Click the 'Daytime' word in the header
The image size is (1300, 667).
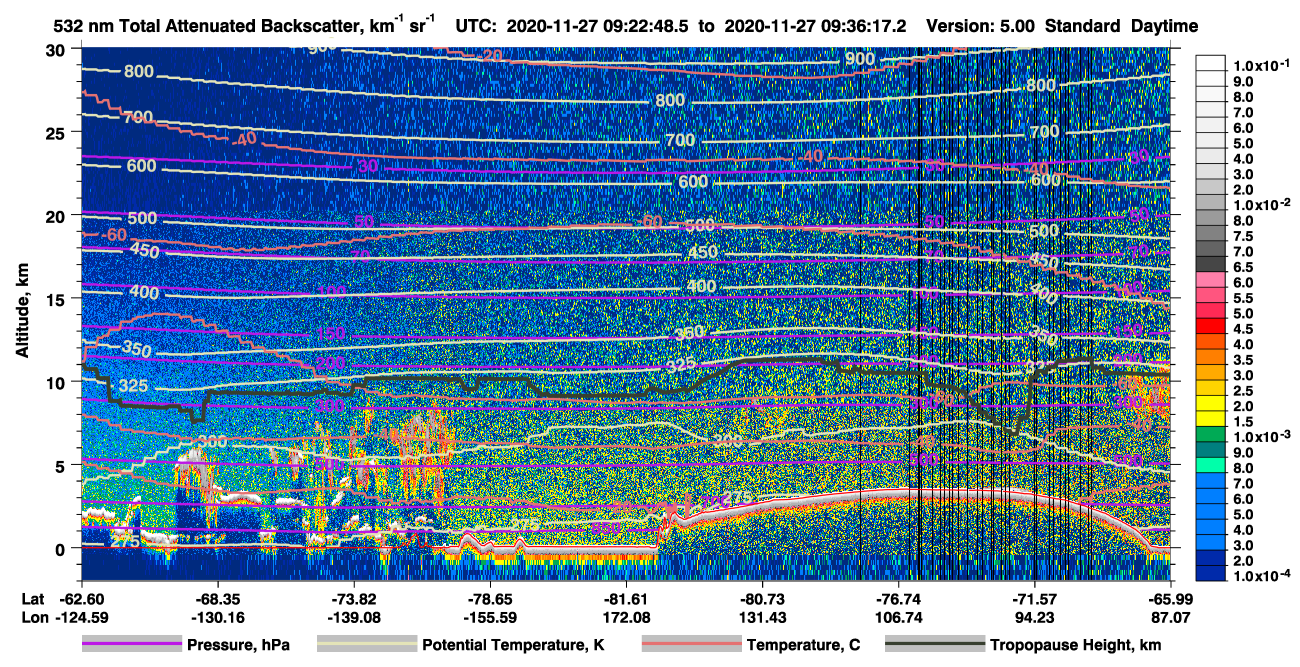(x=1165, y=26)
